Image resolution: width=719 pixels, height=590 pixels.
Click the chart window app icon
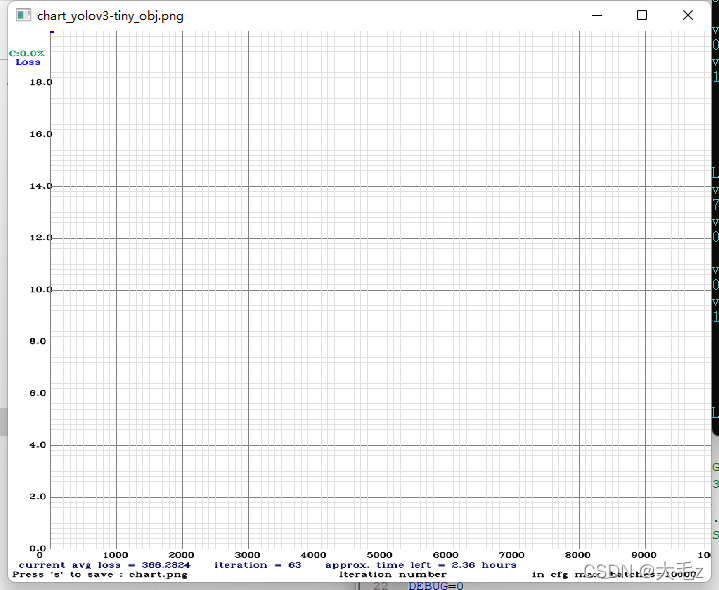(x=23, y=15)
